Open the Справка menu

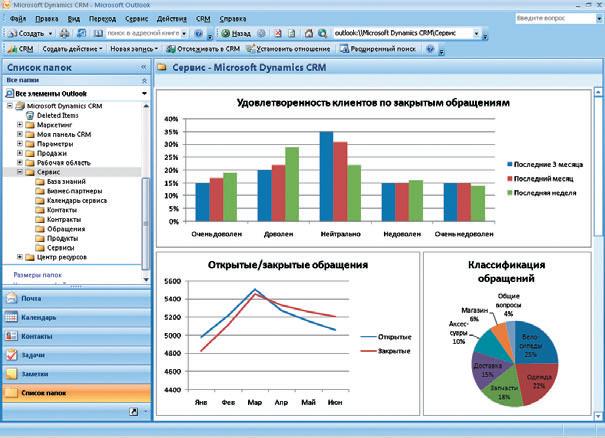coord(233,19)
